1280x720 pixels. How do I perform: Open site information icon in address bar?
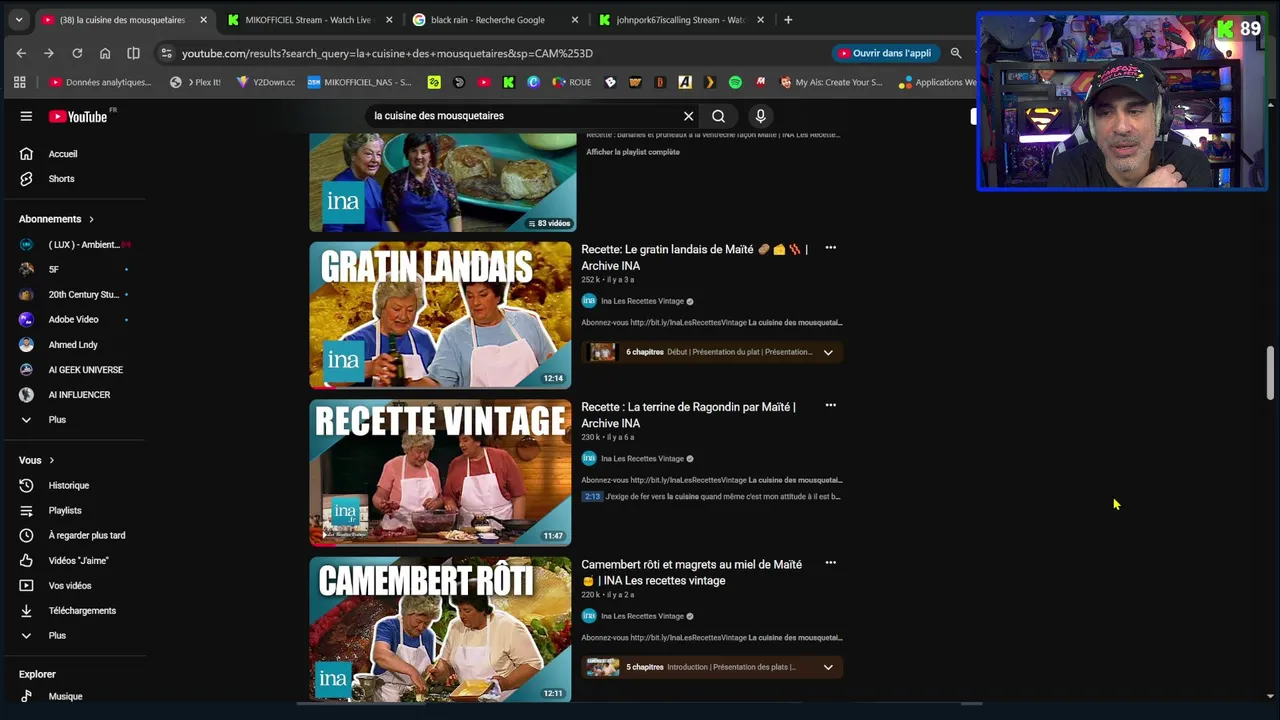166,53
